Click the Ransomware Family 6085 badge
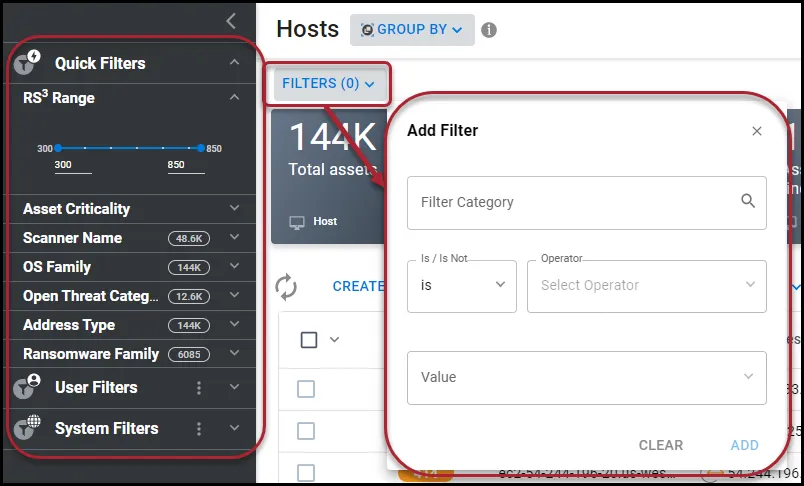The height and width of the screenshot is (486, 804). coord(189,354)
